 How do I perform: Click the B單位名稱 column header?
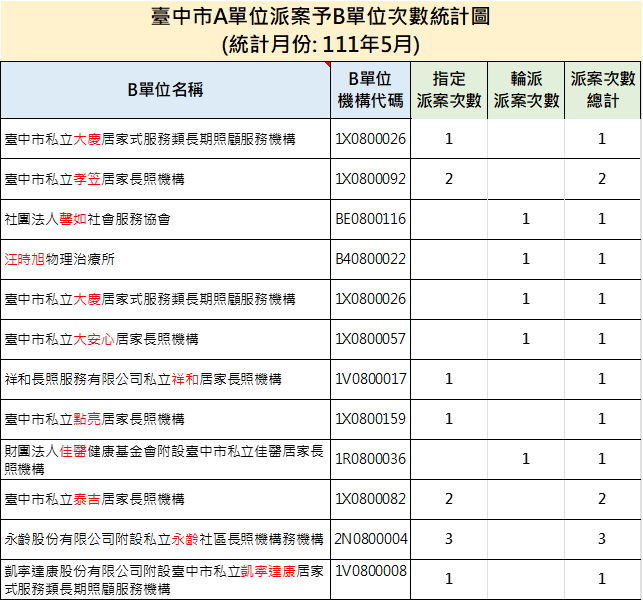165,90
